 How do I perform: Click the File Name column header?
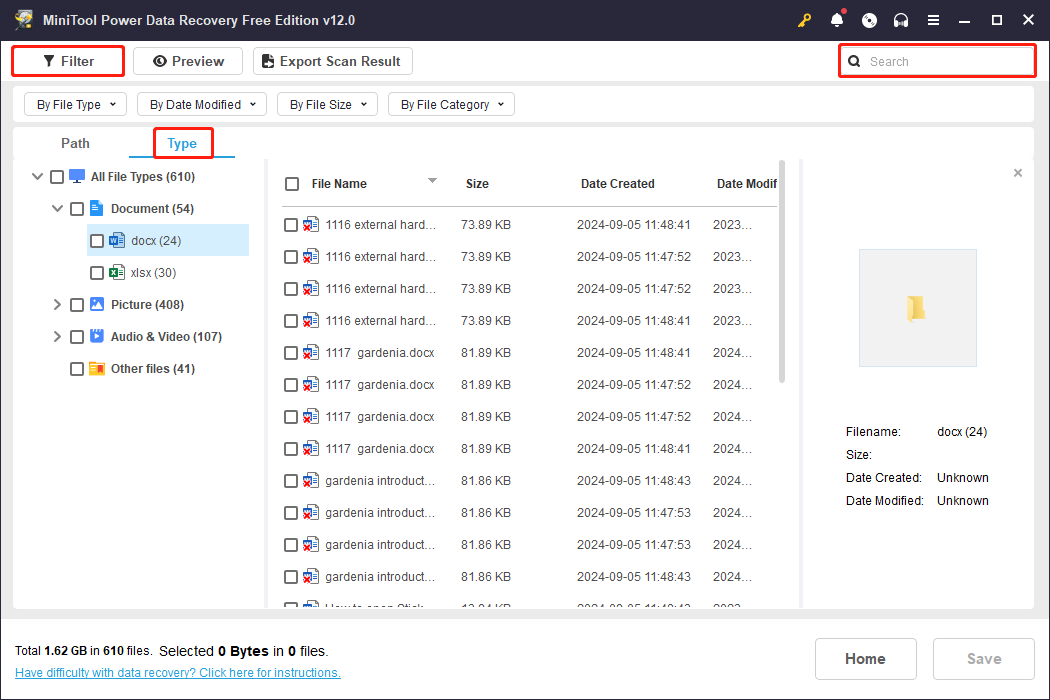click(x=339, y=184)
